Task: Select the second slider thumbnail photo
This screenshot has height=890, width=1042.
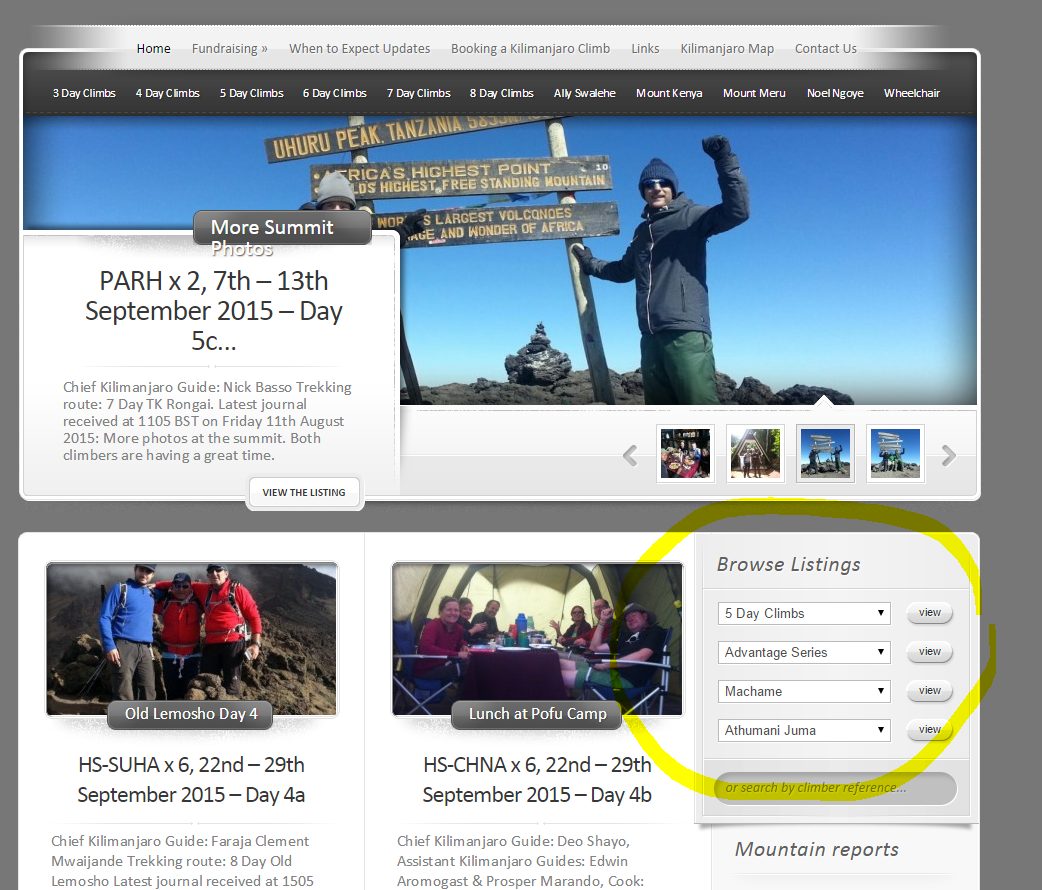Action: click(x=755, y=454)
